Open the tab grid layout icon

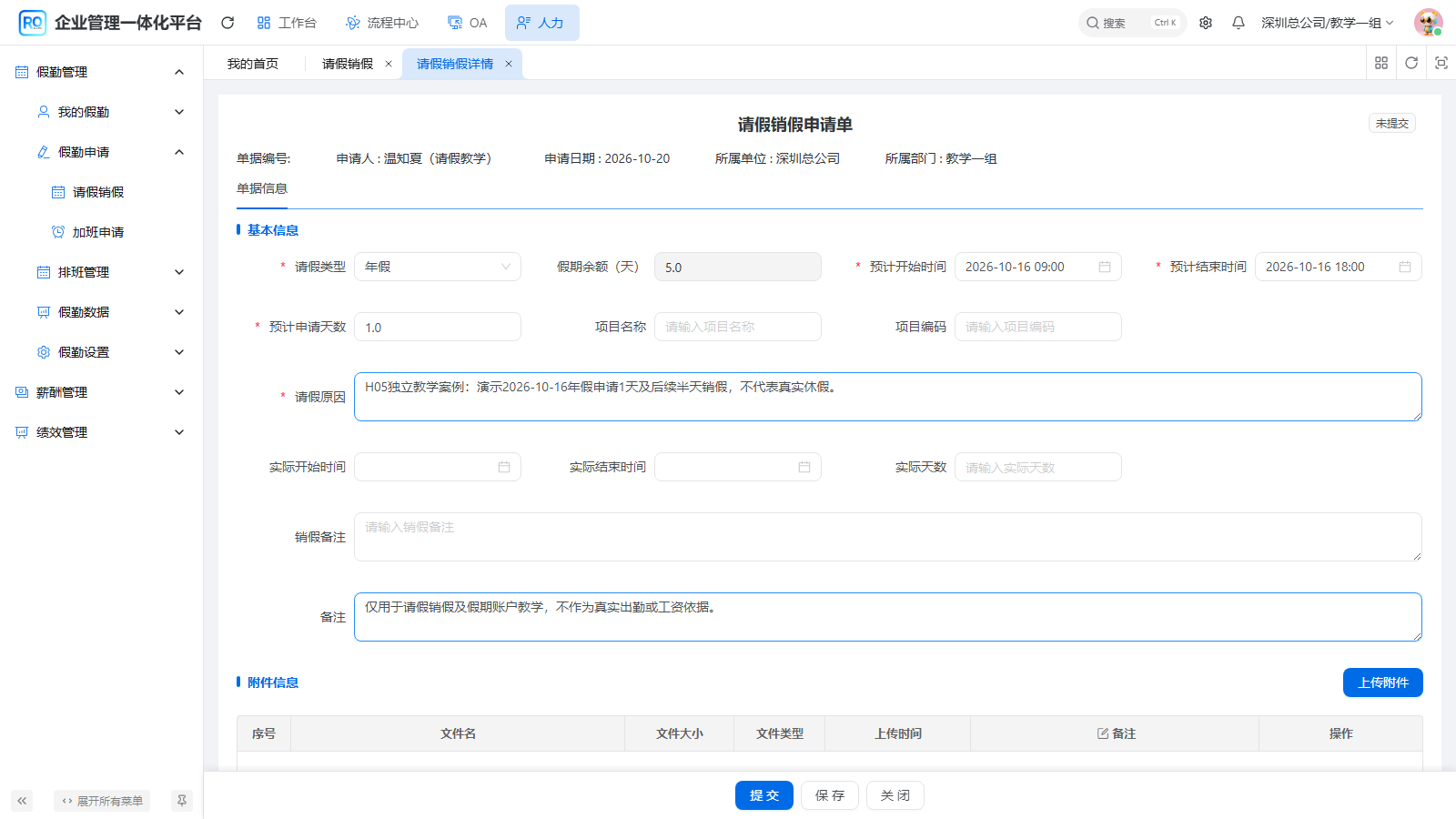[x=1381, y=63]
